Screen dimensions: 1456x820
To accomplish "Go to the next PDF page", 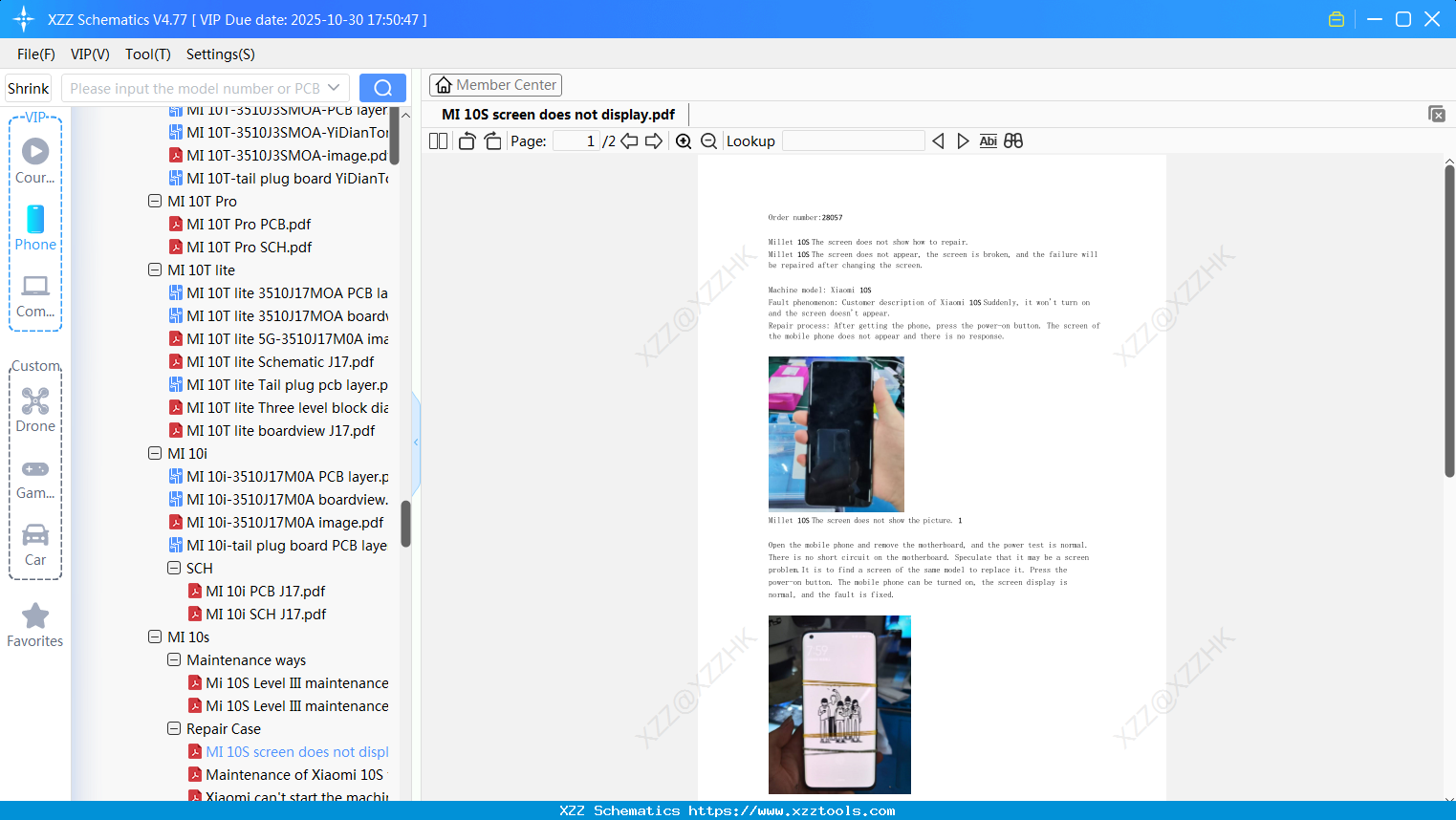I will coord(654,141).
